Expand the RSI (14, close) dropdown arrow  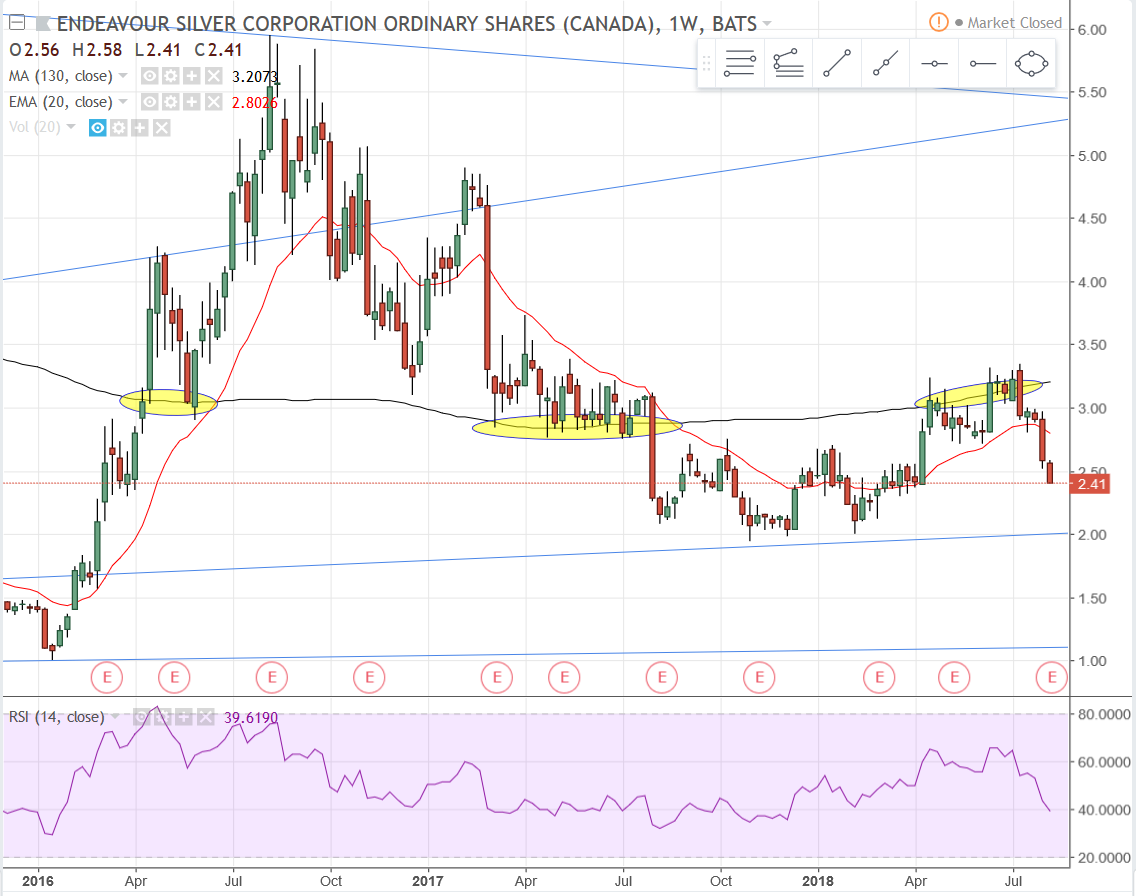tap(115, 717)
